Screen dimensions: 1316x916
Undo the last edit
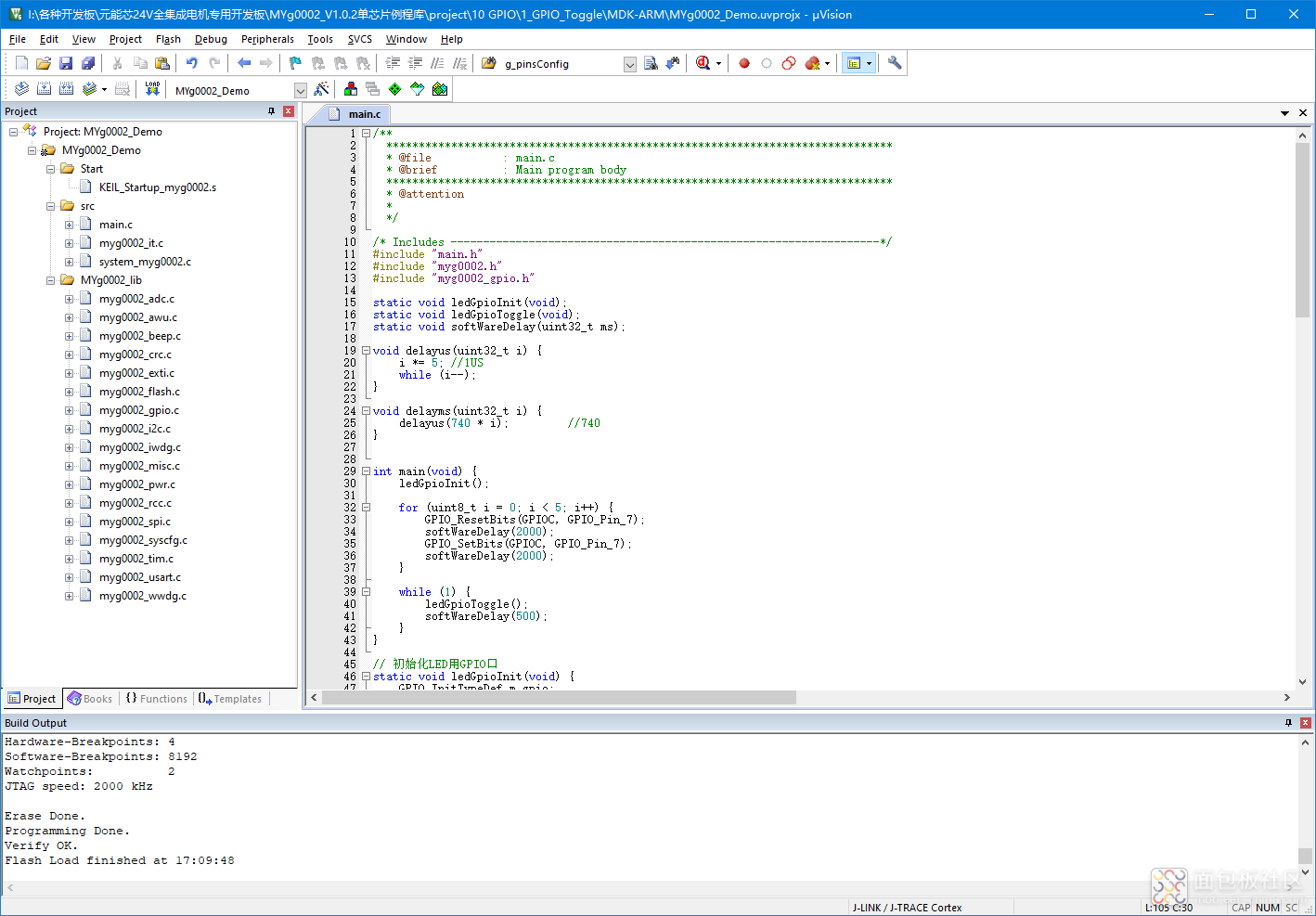[191, 63]
